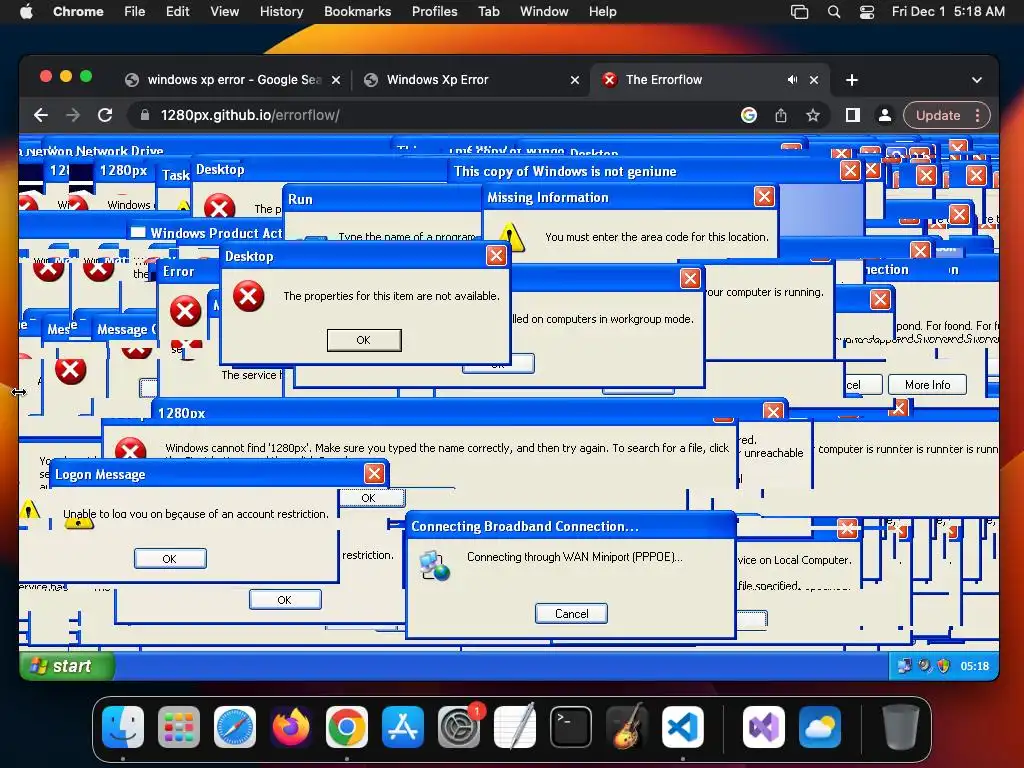
Task: Open System Settings with the notification badge
Action: tap(459, 727)
